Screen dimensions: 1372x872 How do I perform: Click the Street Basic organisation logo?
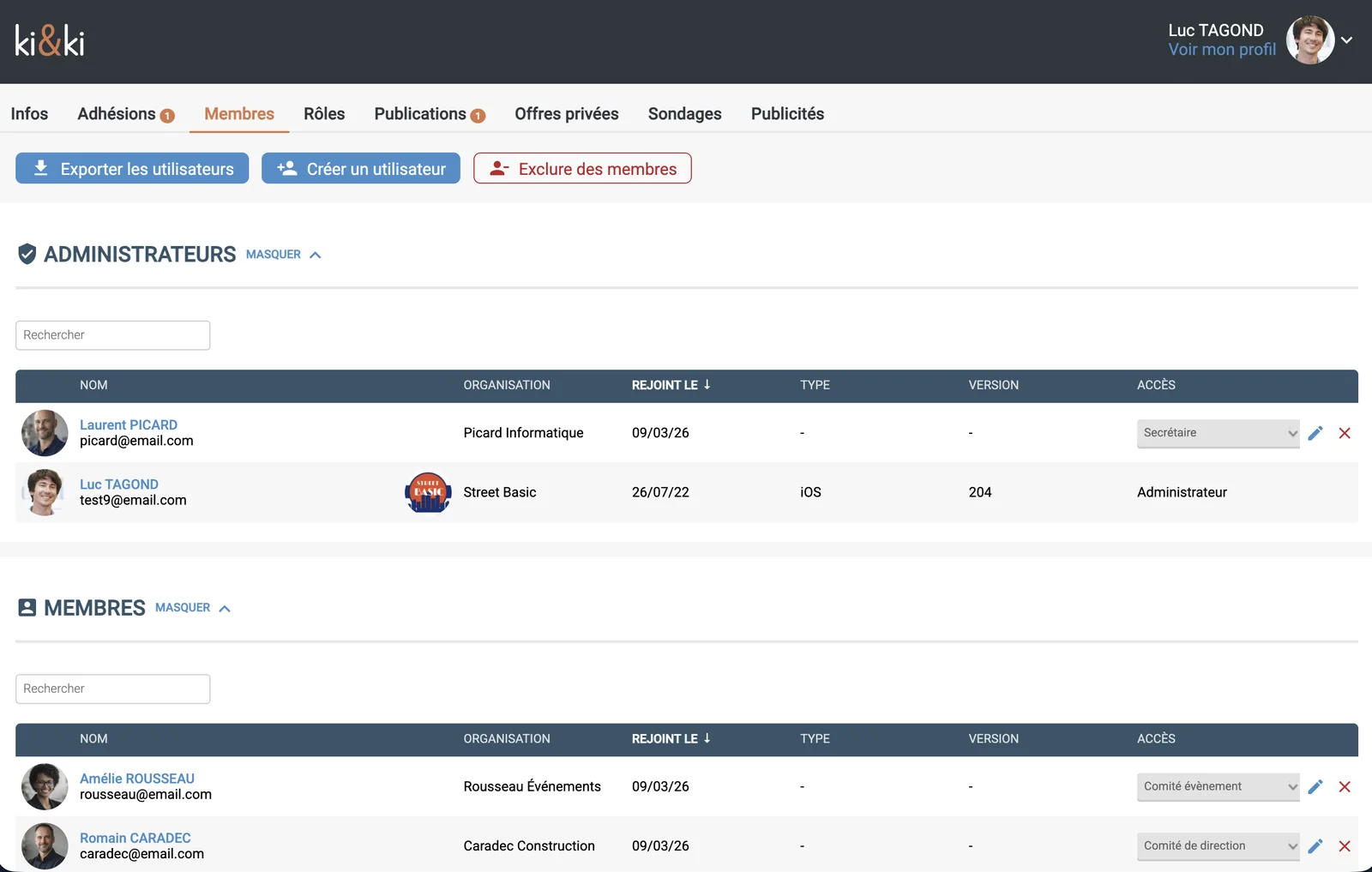point(428,492)
